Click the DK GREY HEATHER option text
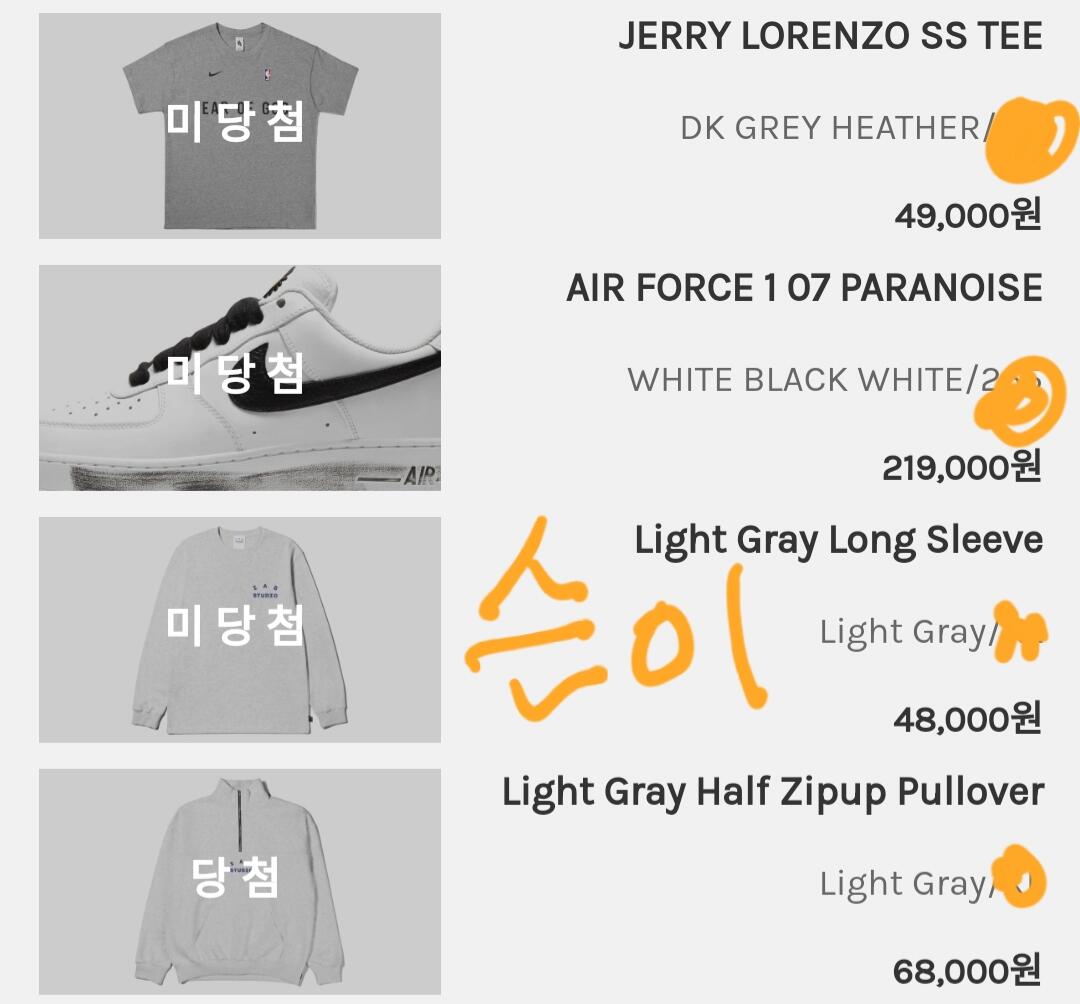The image size is (1080, 1004). coord(829,128)
